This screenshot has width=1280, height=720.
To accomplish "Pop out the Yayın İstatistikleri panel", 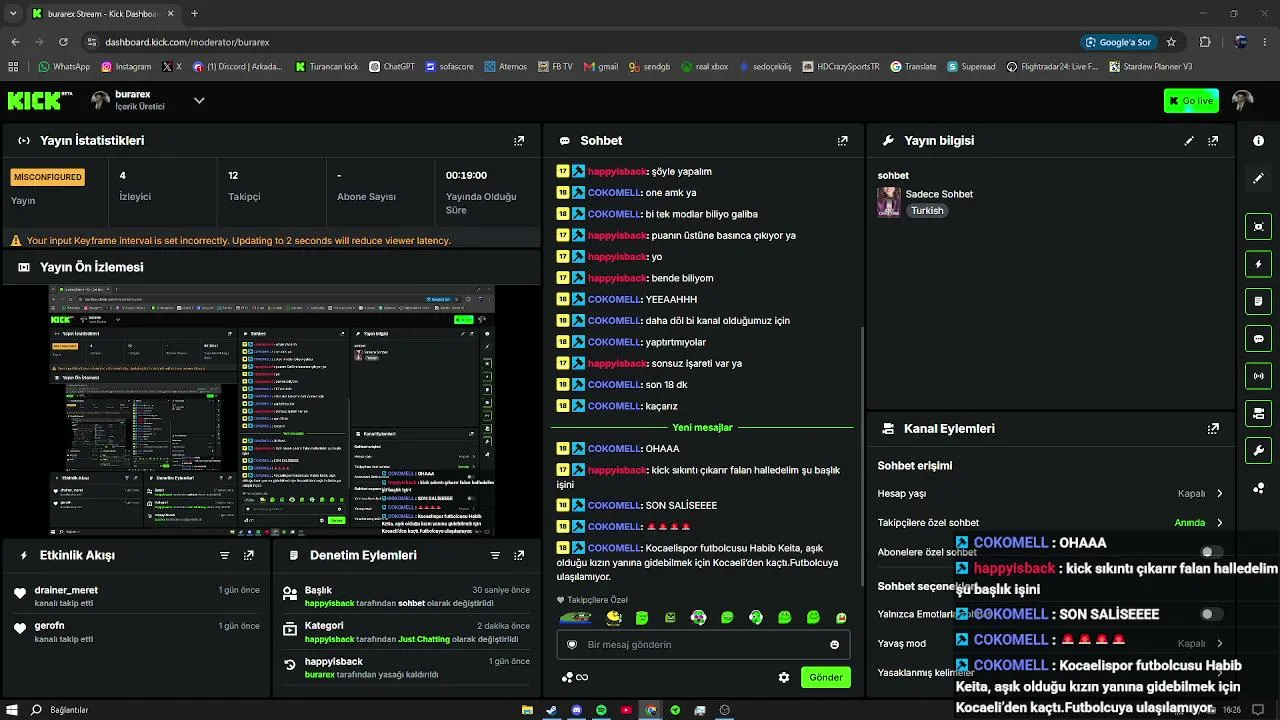I will point(519,141).
